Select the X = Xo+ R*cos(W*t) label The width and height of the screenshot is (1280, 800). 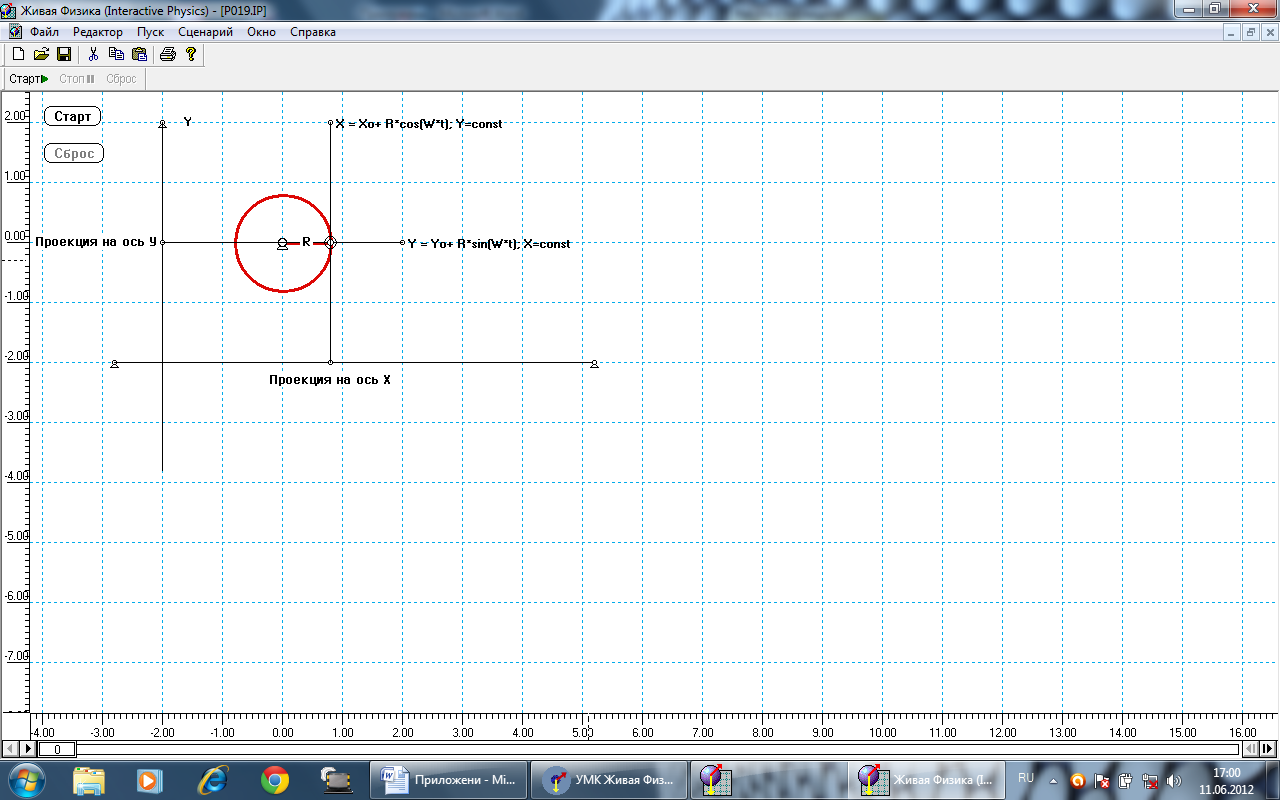[x=419, y=124]
